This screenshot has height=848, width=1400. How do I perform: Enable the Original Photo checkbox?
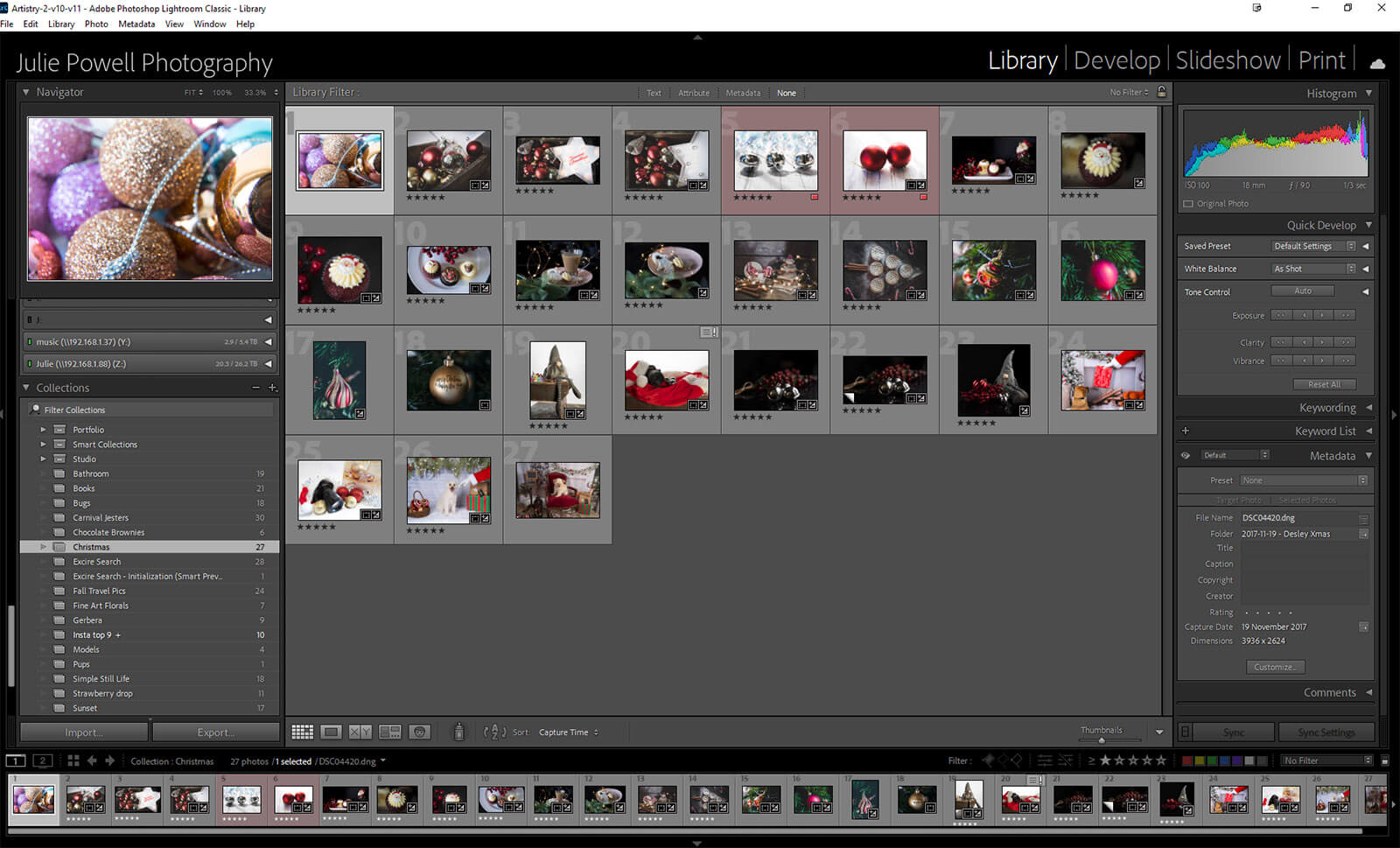click(x=1188, y=204)
